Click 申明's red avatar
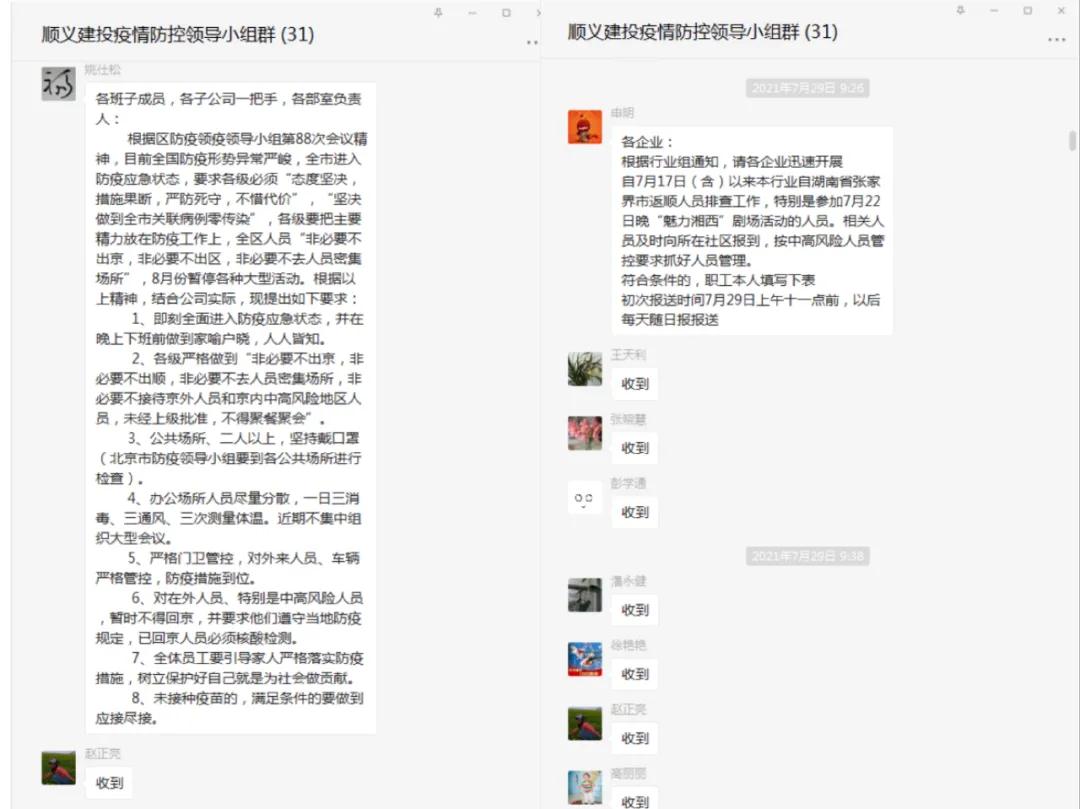Viewport: 1080px width, 809px height. click(585, 127)
